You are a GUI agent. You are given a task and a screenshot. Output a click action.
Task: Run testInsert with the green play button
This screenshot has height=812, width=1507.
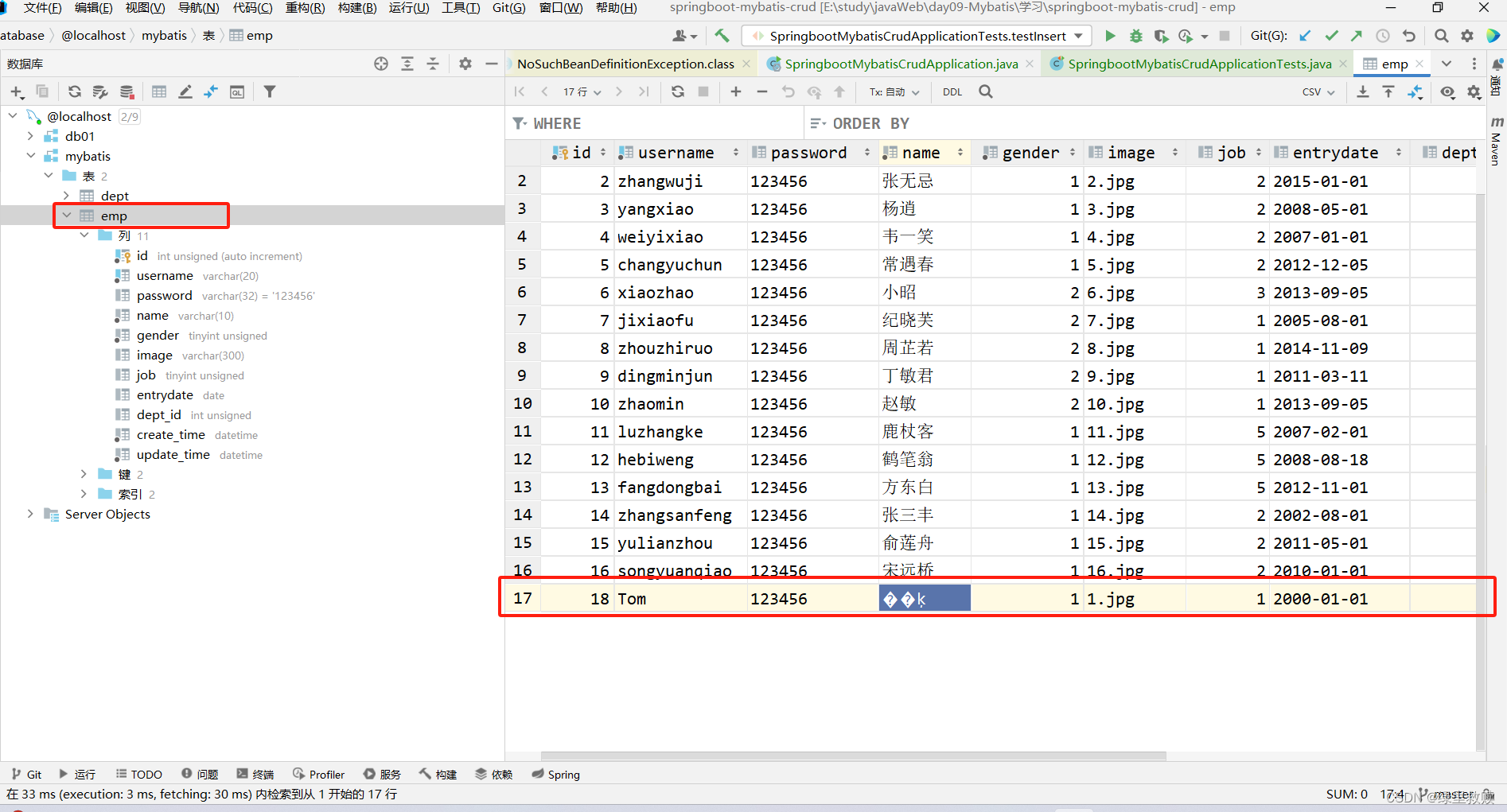click(1110, 35)
